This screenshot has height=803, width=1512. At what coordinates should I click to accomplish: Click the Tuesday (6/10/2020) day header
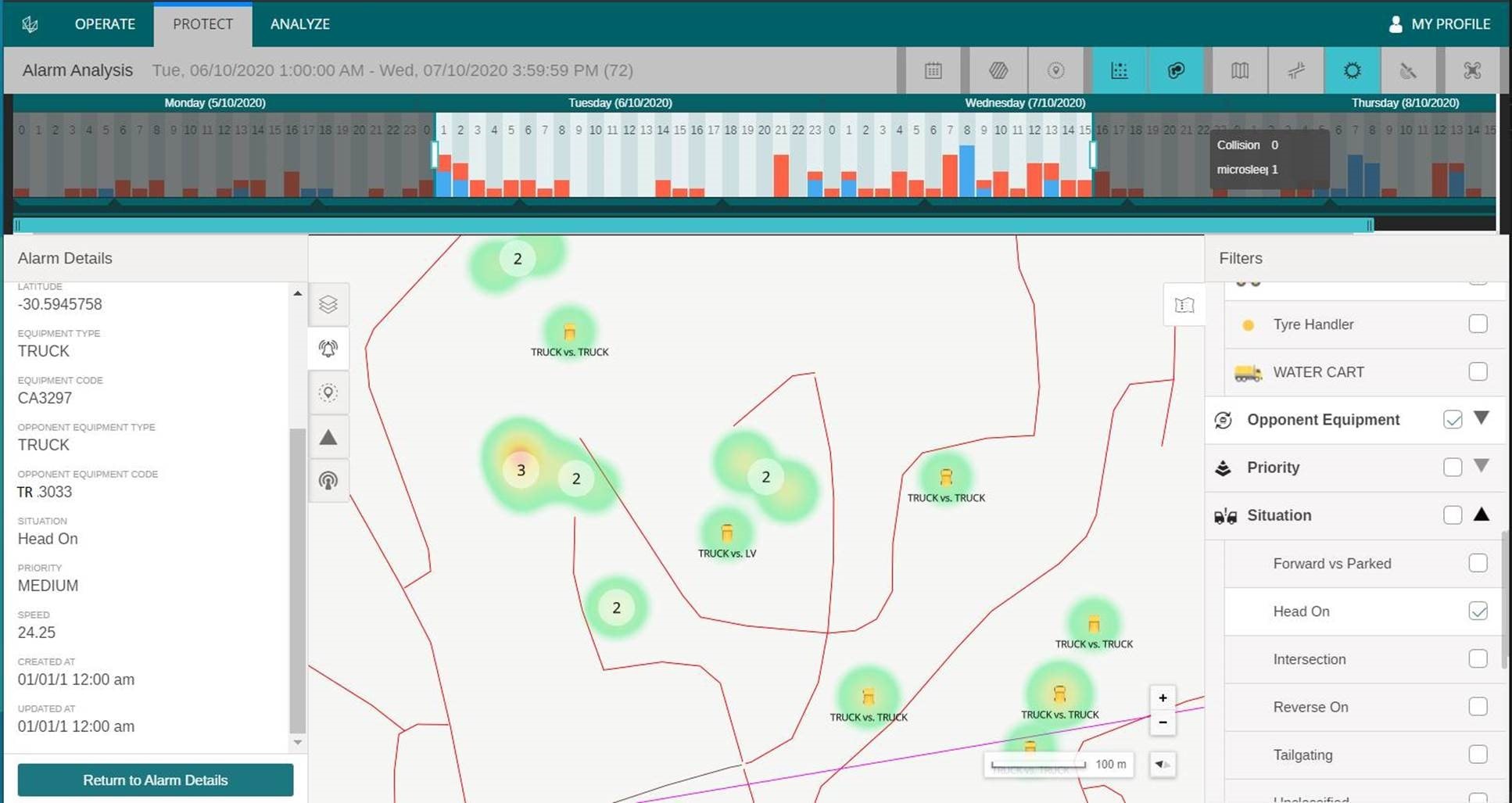tap(620, 102)
